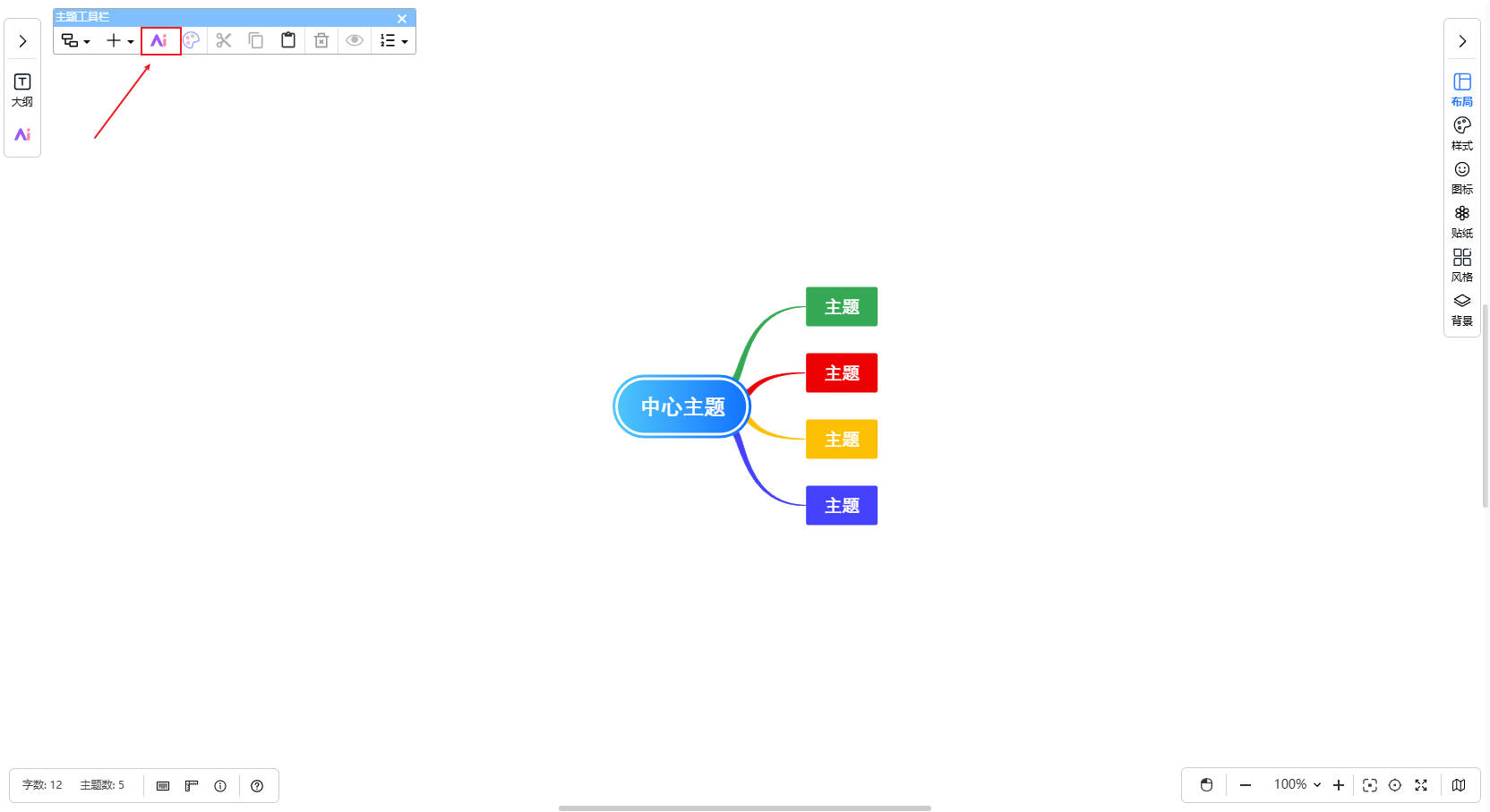
Task: Expand the add topic plus dropdown
Action: pos(120,41)
